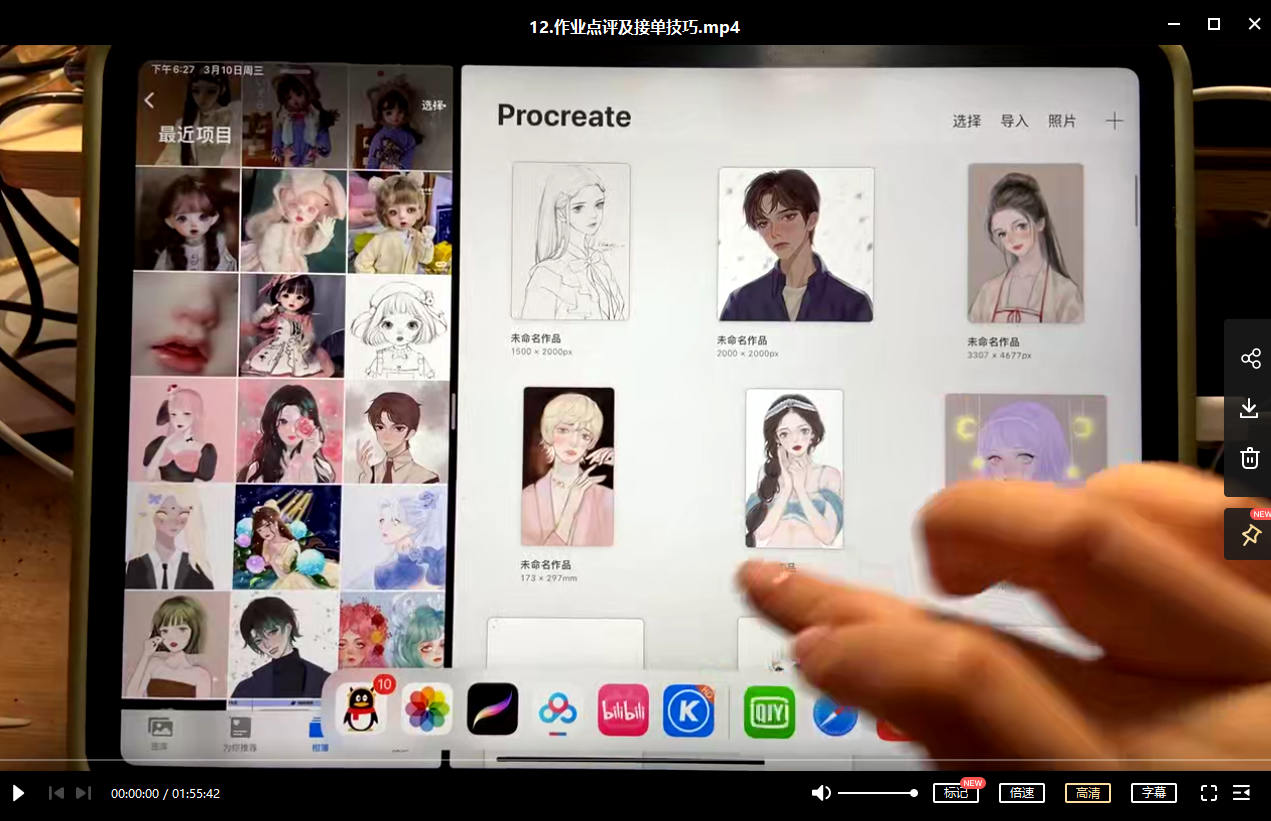Open the 倍速 playback speed menu
The image size is (1271, 821).
(1021, 793)
